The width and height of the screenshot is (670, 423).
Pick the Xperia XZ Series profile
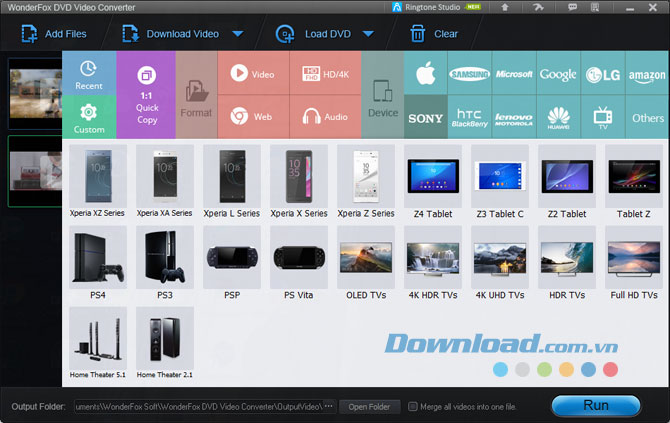98,182
